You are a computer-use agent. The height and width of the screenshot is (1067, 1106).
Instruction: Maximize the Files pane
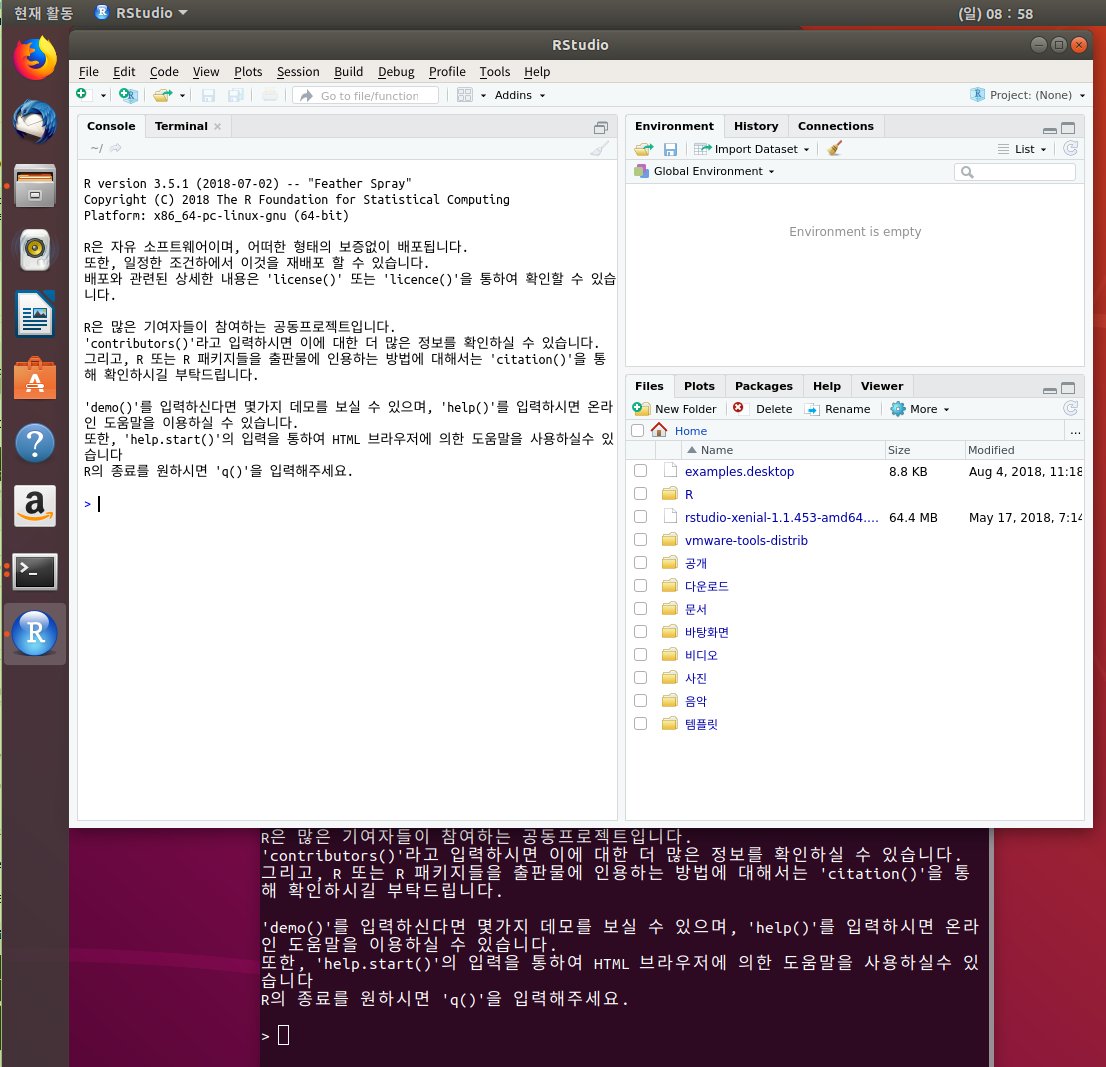1068,389
